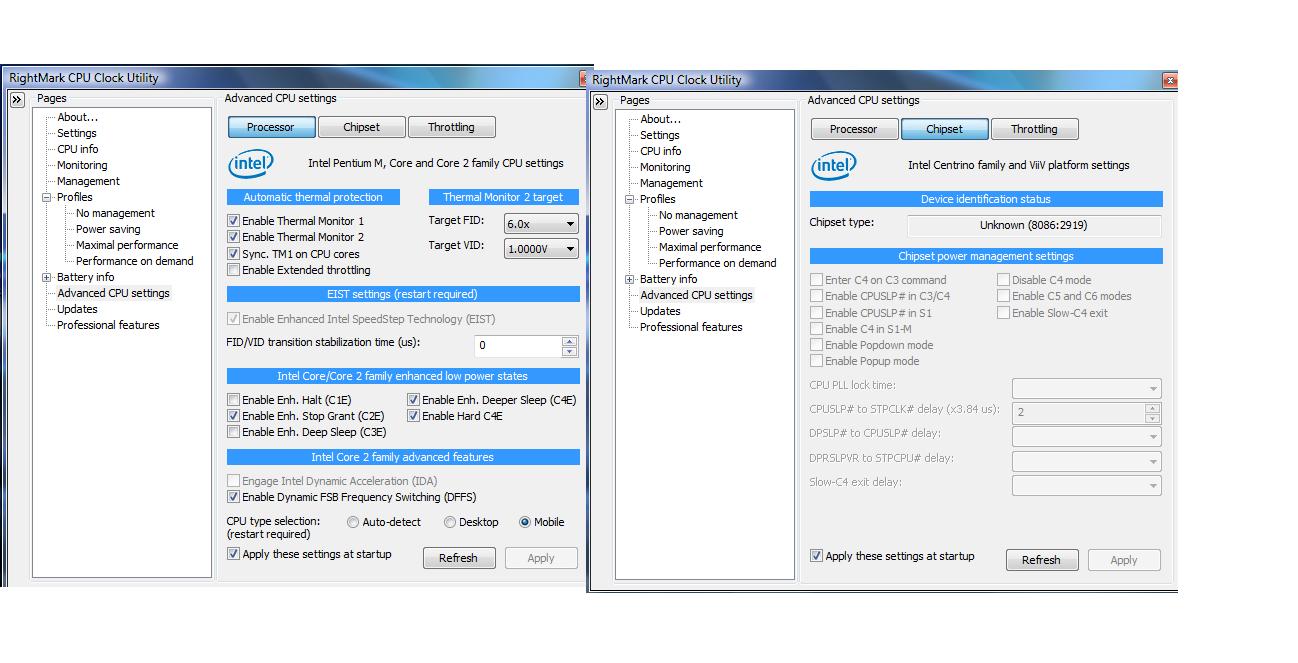The width and height of the screenshot is (1298, 663).
Task: Open Management page in left window
Action: 88,181
